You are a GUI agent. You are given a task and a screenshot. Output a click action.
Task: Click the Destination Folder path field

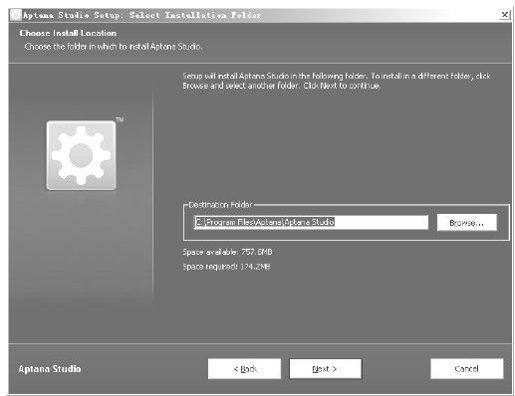311,222
